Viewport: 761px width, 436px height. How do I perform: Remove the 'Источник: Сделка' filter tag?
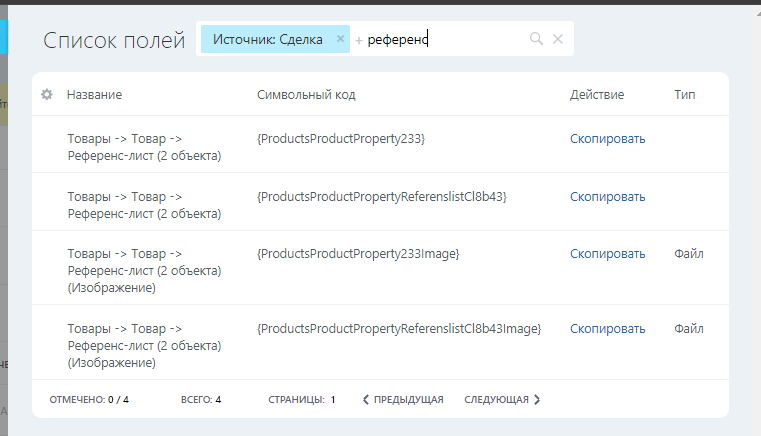pos(340,39)
